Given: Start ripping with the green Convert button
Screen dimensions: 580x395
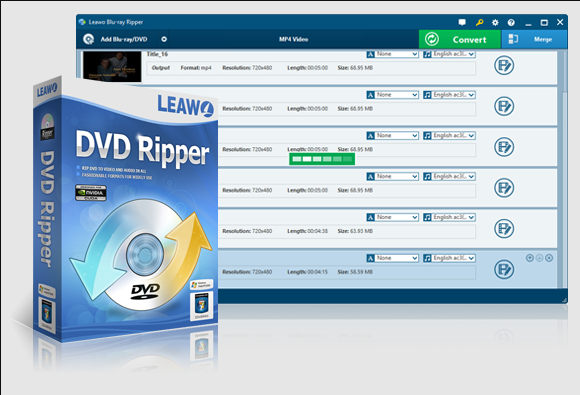Looking at the screenshot, I should (459, 39).
